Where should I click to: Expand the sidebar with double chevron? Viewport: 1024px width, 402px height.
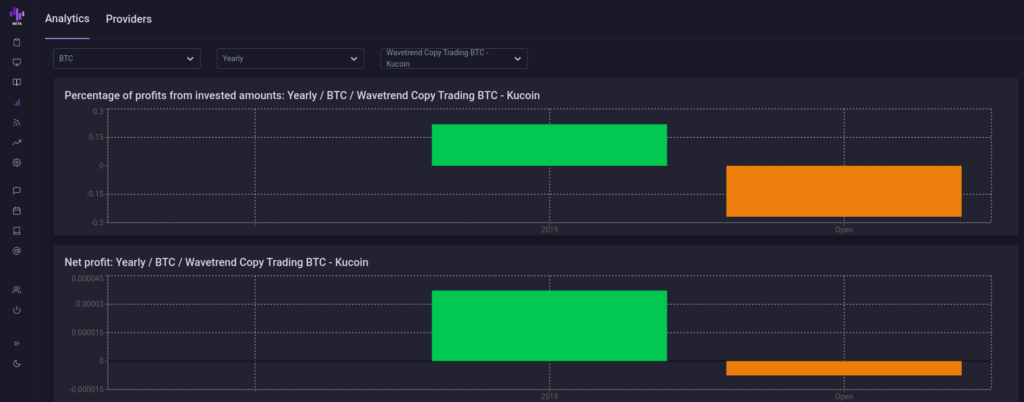point(16,343)
